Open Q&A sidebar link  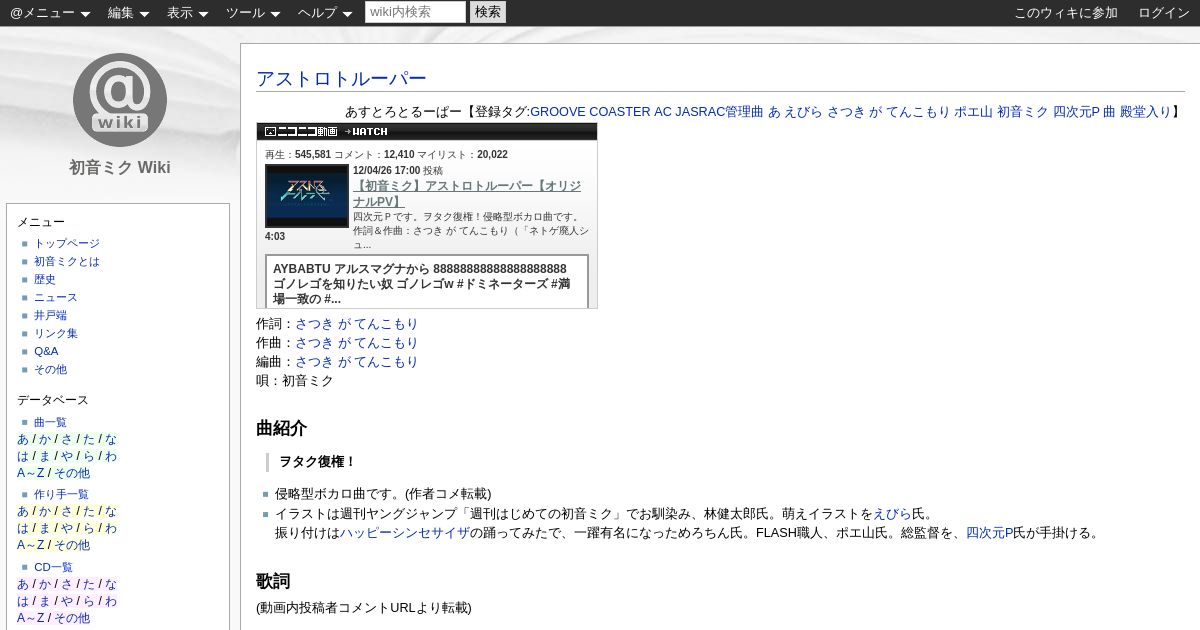click(x=46, y=351)
